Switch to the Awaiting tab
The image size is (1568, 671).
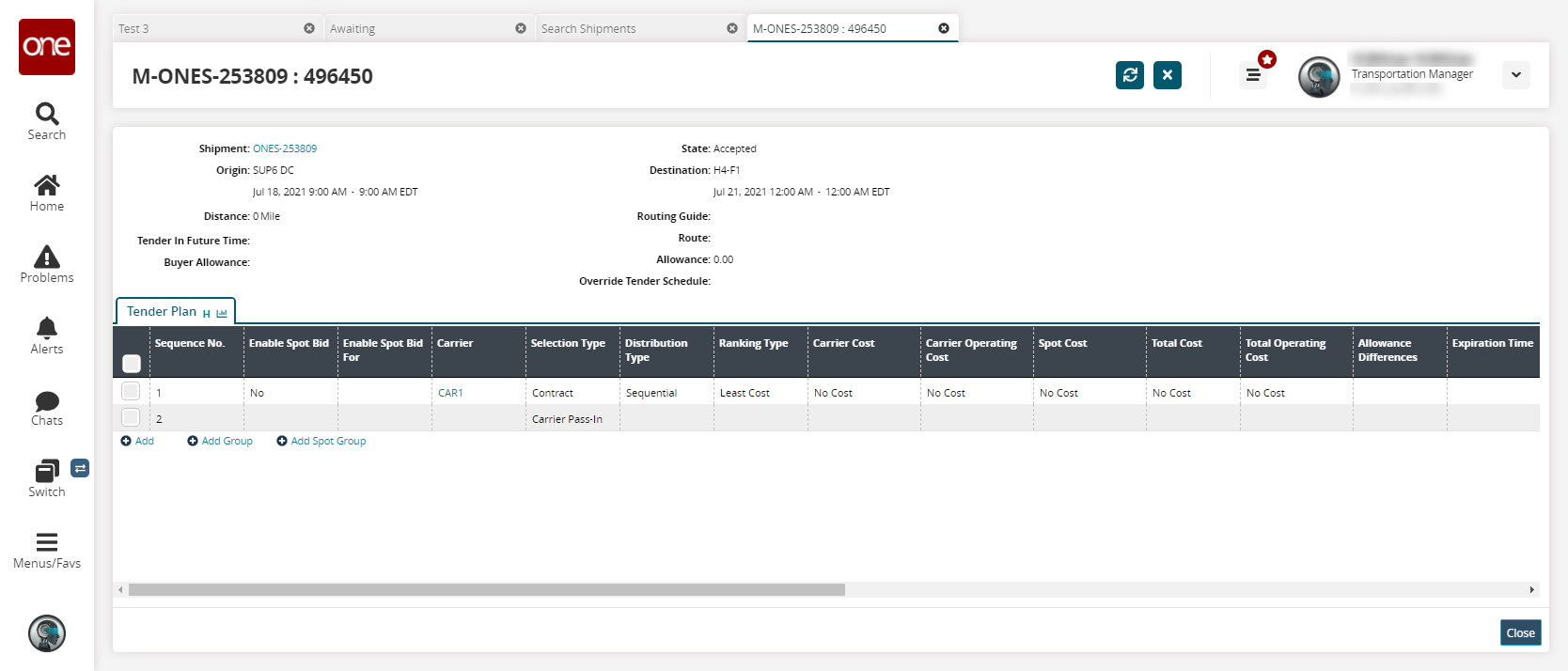point(353,29)
